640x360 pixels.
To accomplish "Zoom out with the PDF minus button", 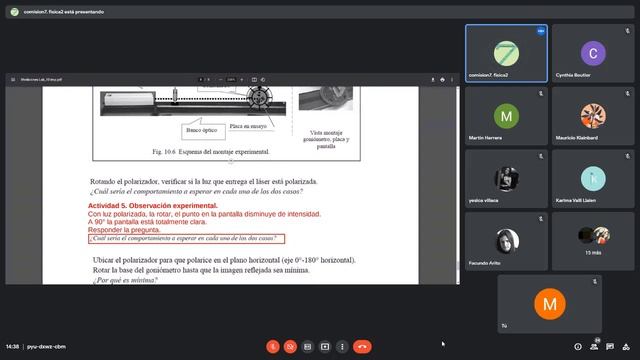I will click(x=220, y=80).
